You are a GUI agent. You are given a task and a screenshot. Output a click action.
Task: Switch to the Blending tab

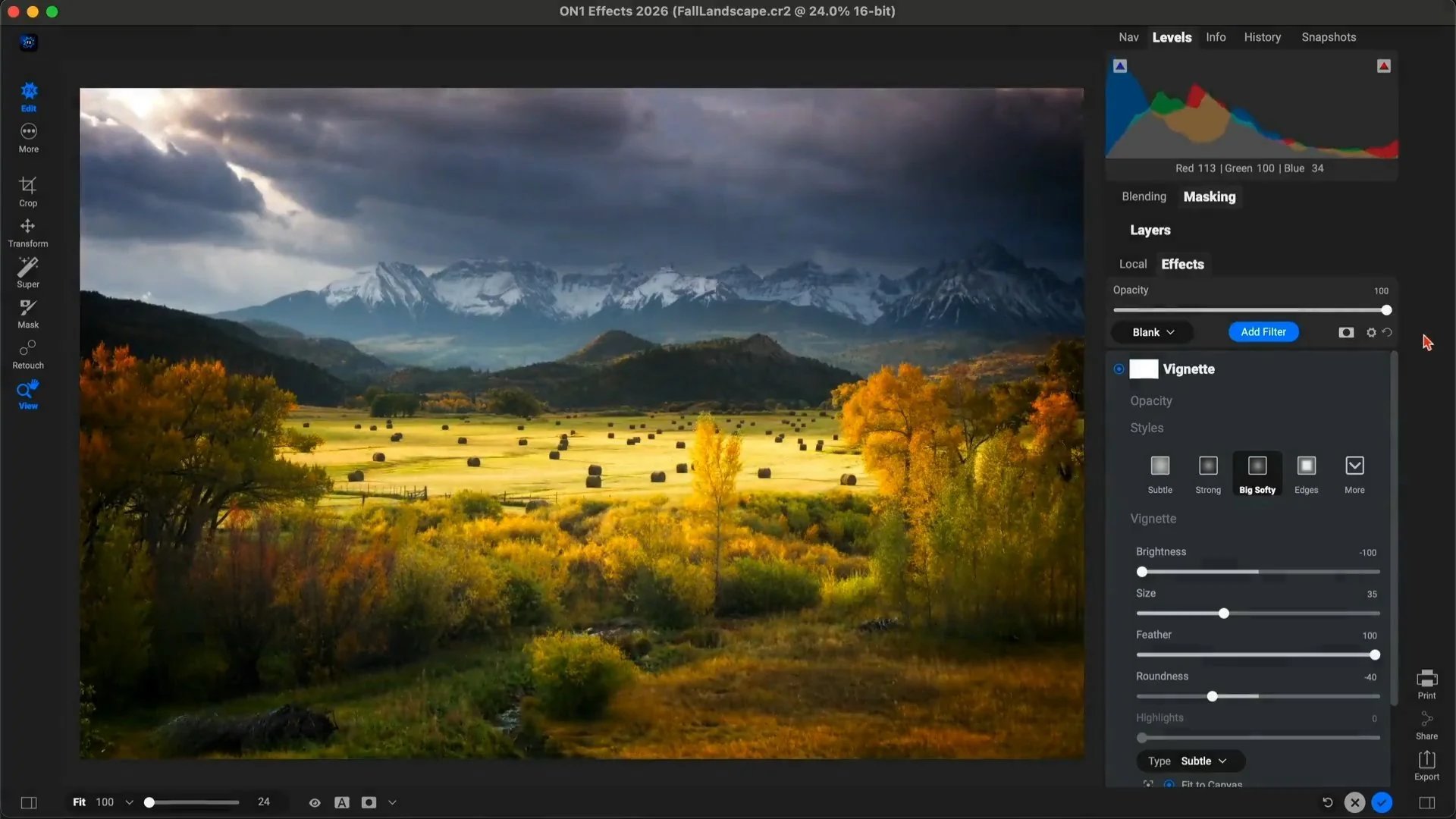1144,196
